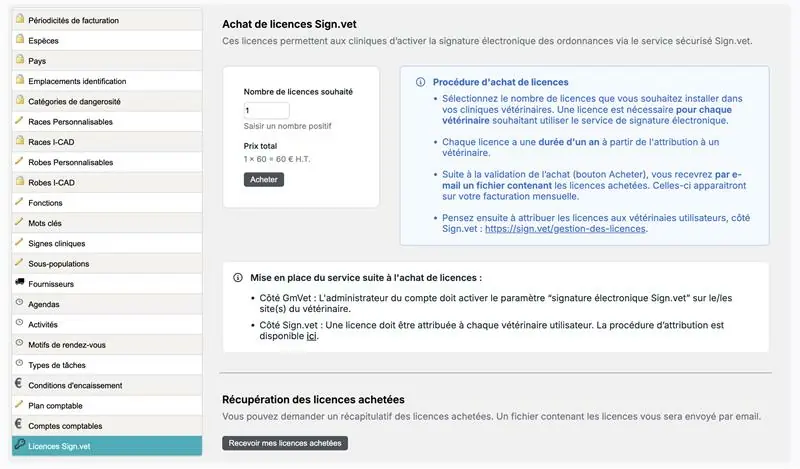Click the truck icon beside Fournisseurs

point(19,283)
